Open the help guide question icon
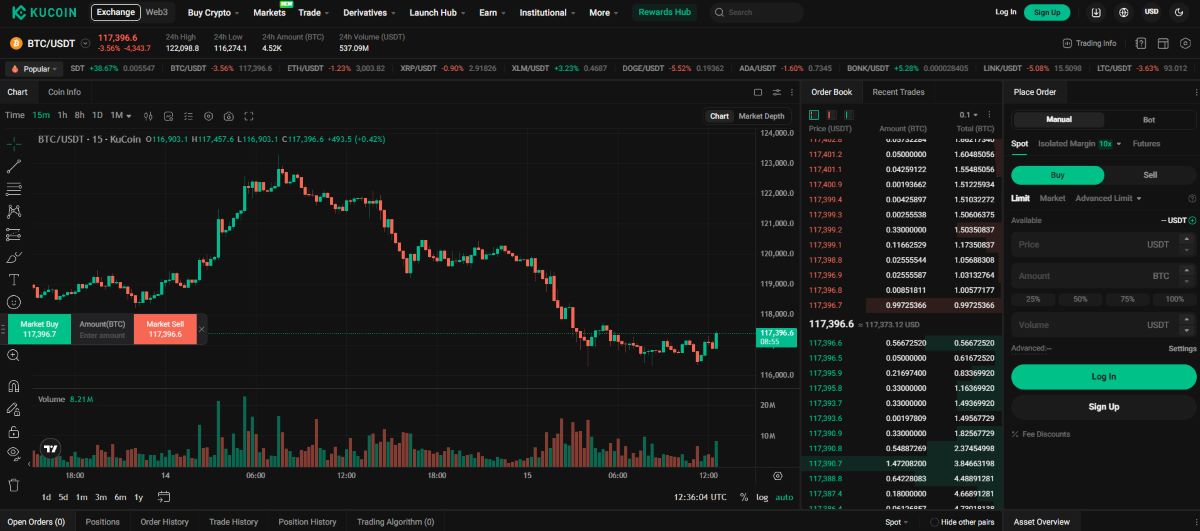This screenshot has width=1200, height=531. click(1140, 43)
